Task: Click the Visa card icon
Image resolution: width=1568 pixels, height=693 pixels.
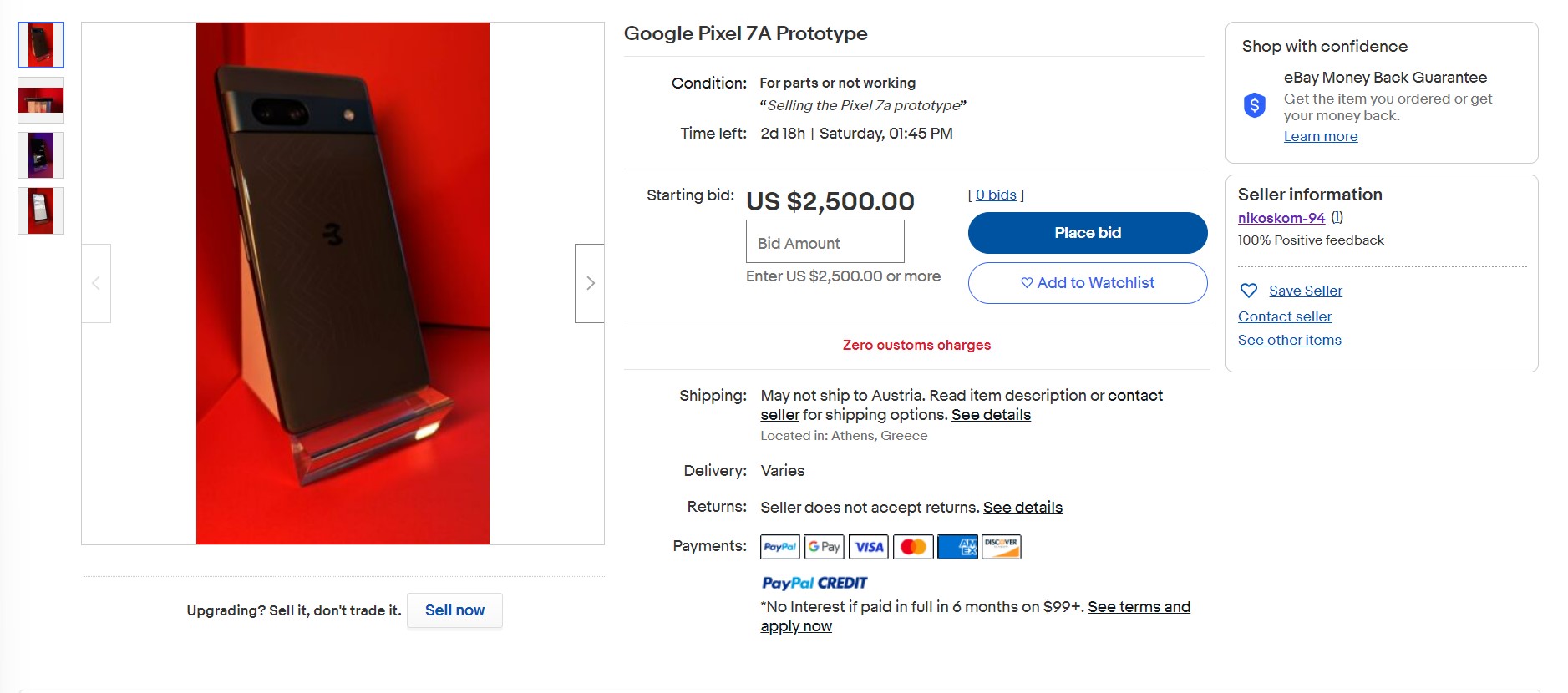Action: pyautogui.click(x=869, y=547)
